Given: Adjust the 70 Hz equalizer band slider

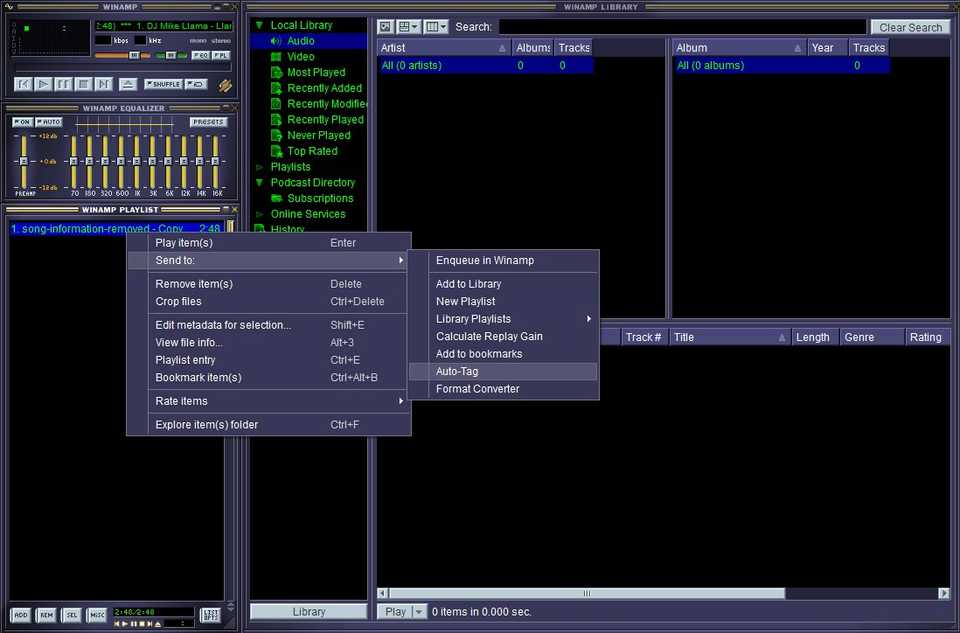Looking at the screenshot, I should tap(73, 162).
